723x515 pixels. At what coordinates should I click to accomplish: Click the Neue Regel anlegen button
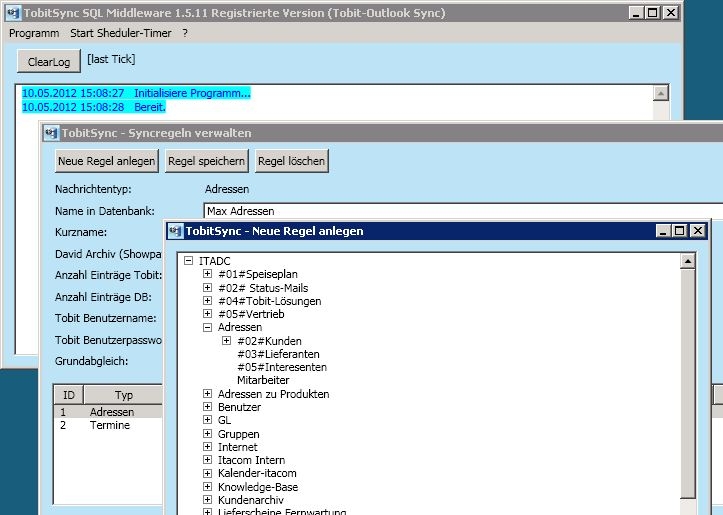[107, 161]
